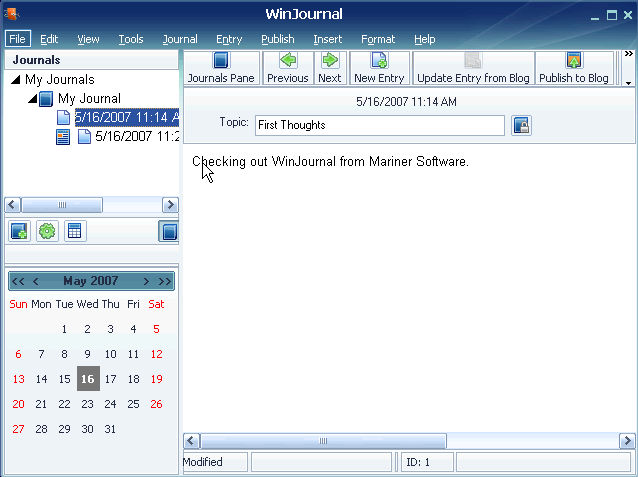638x477 pixels.
Task: Toggle the Journals Pane toolbar button
Action: 221,68
